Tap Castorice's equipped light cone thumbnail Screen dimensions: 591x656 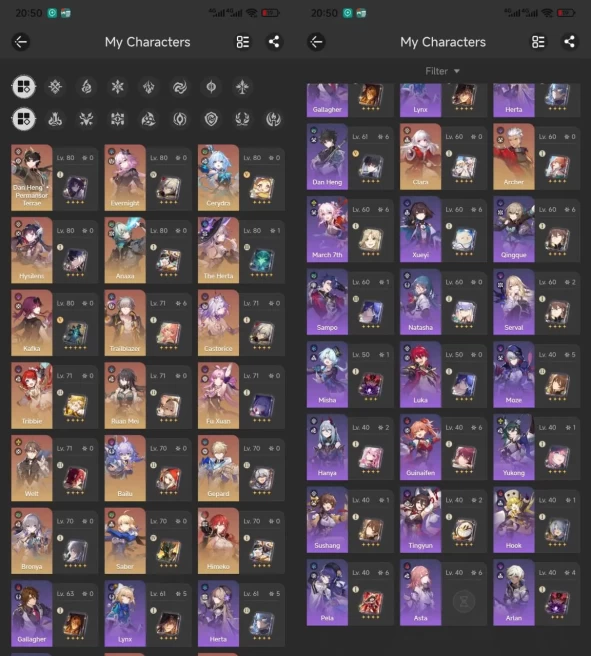[x=262, y=333]
